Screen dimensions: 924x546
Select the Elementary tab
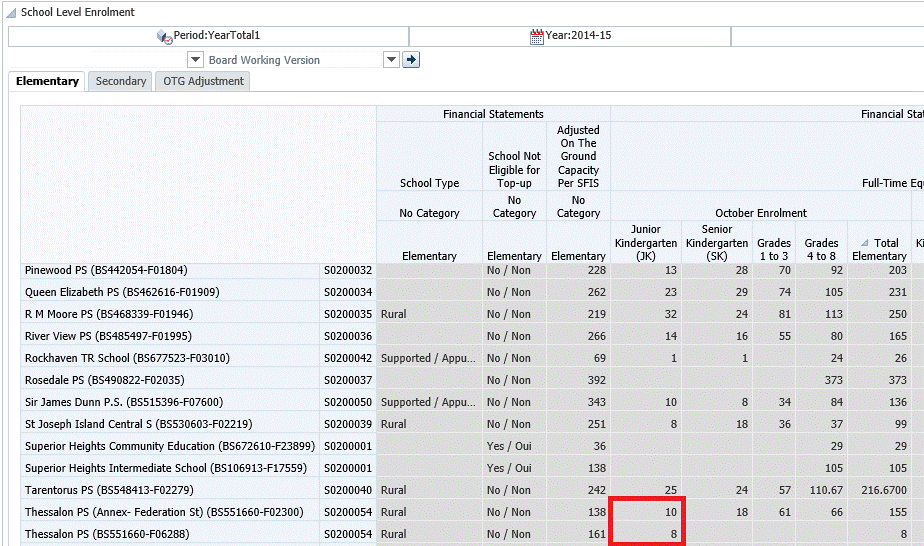pos(47,81)
